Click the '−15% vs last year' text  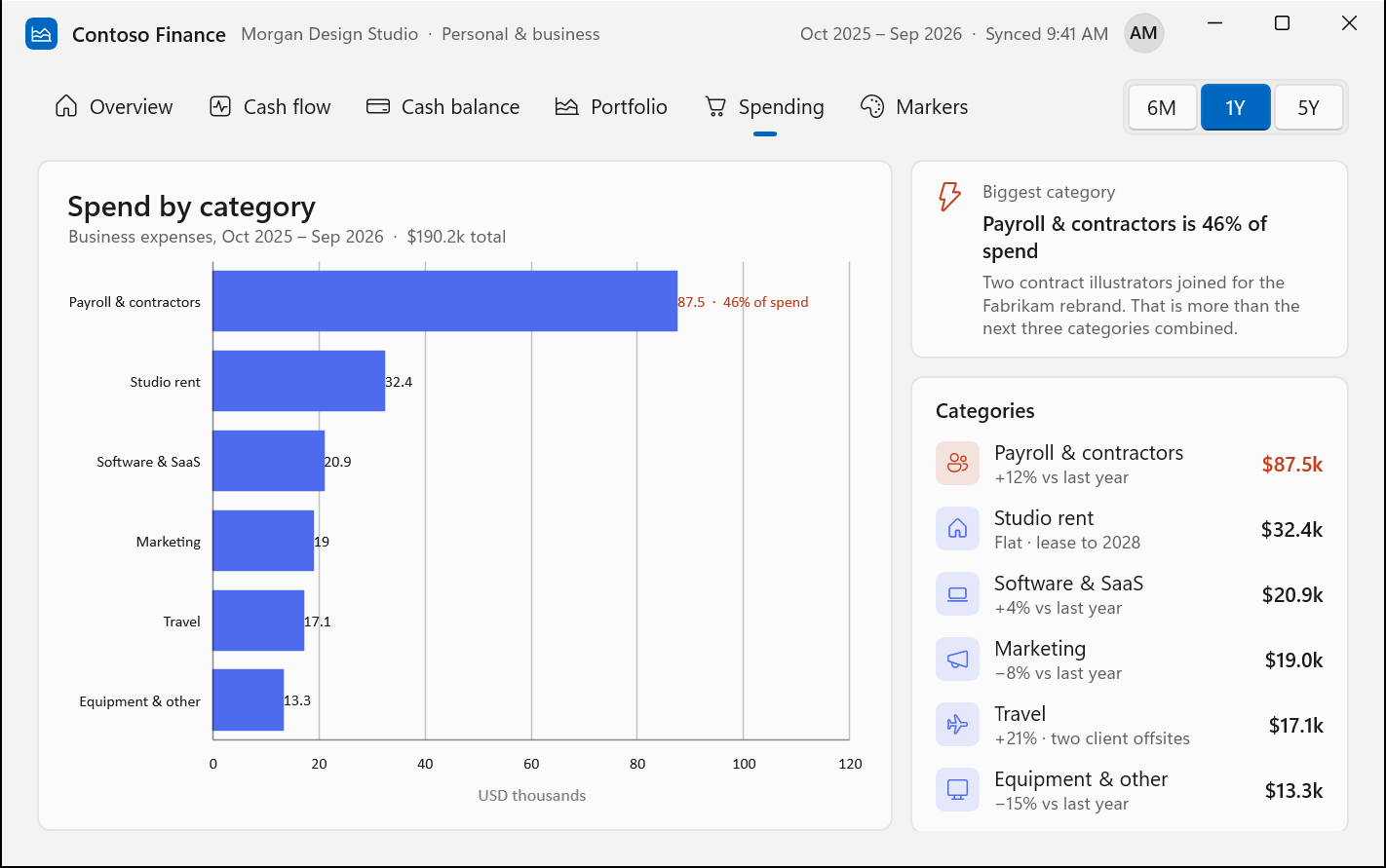pyautogui.click(x=1061, y=804)
